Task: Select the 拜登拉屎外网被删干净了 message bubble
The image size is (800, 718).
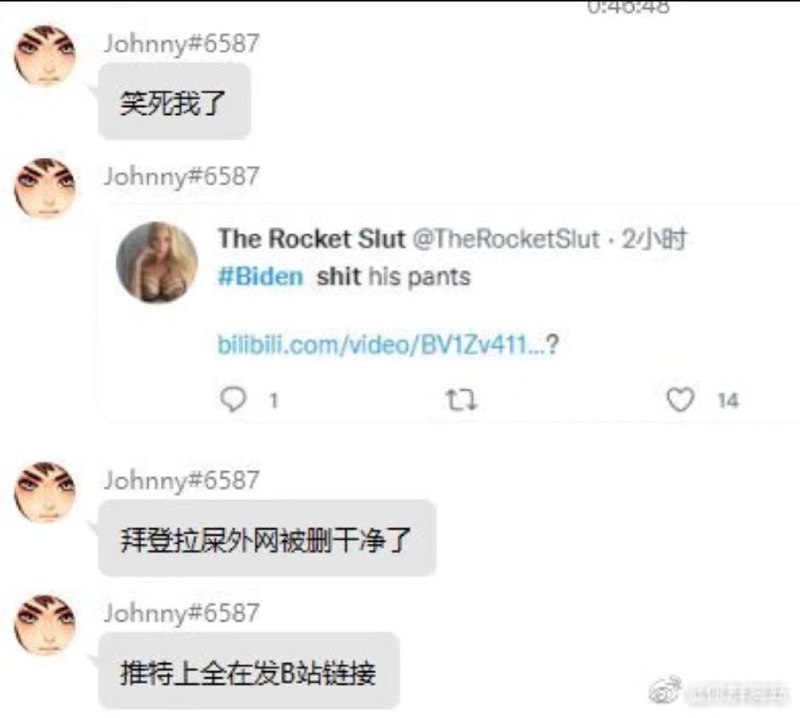Action: coord(267,538)
